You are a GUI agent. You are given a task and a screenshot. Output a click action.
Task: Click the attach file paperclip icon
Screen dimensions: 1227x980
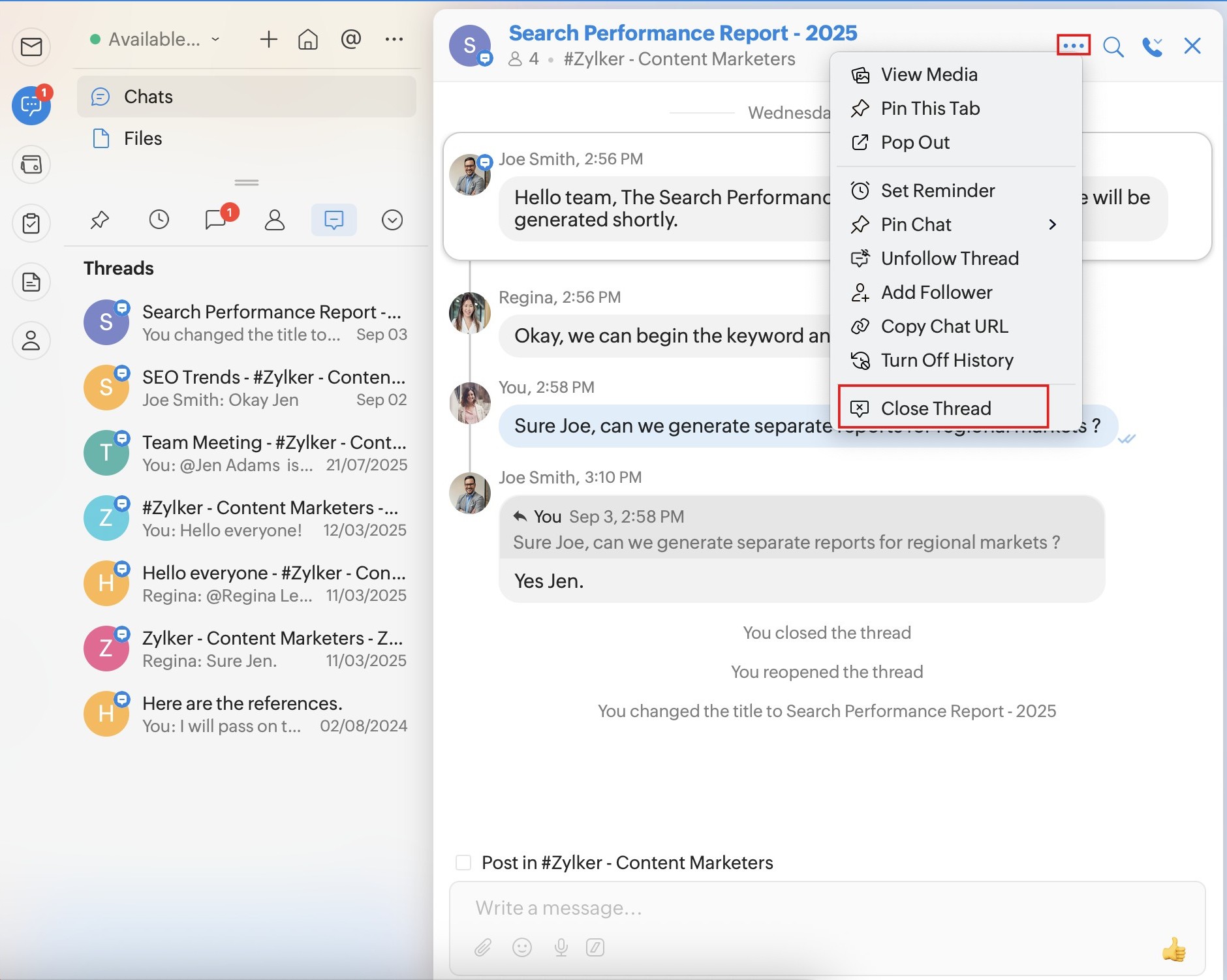[483, 947]
